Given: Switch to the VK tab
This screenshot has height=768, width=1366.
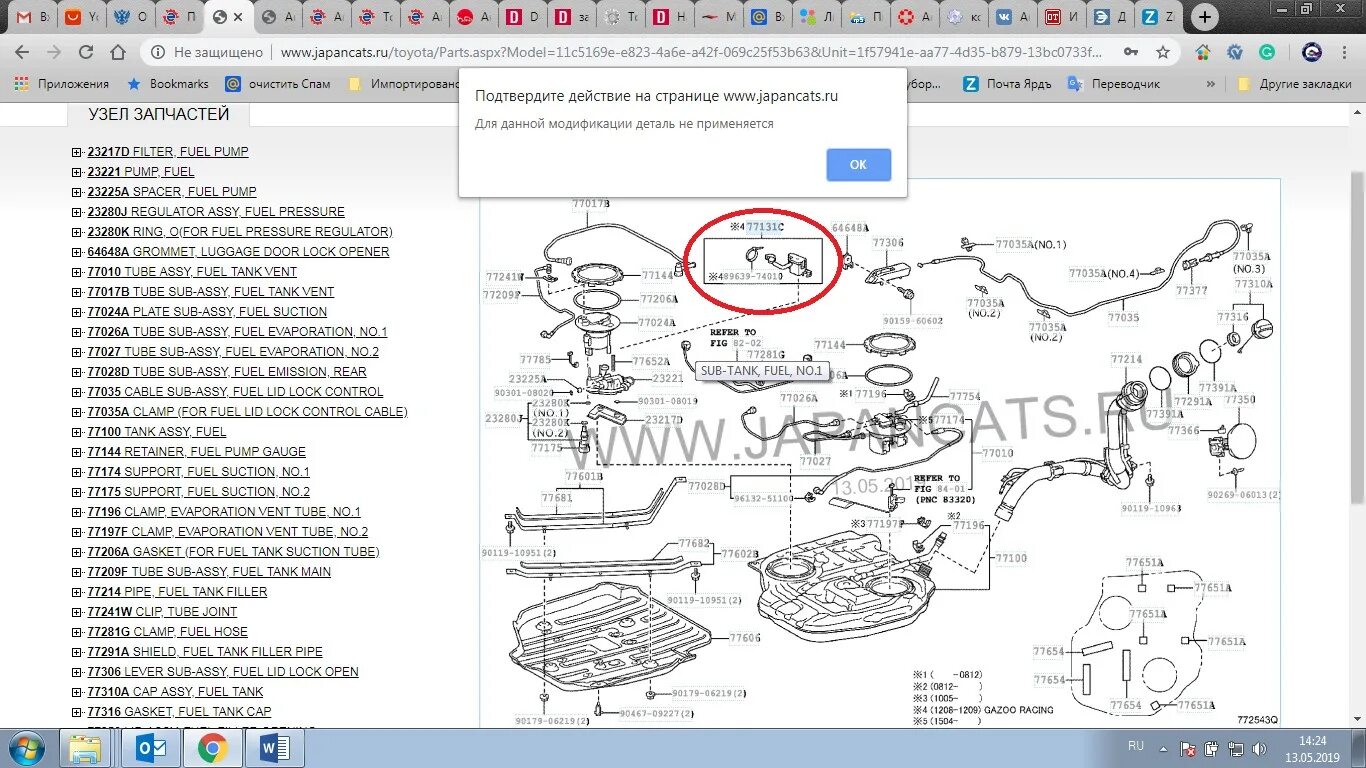Looking at the screenshot, I should coord(1010,17).
